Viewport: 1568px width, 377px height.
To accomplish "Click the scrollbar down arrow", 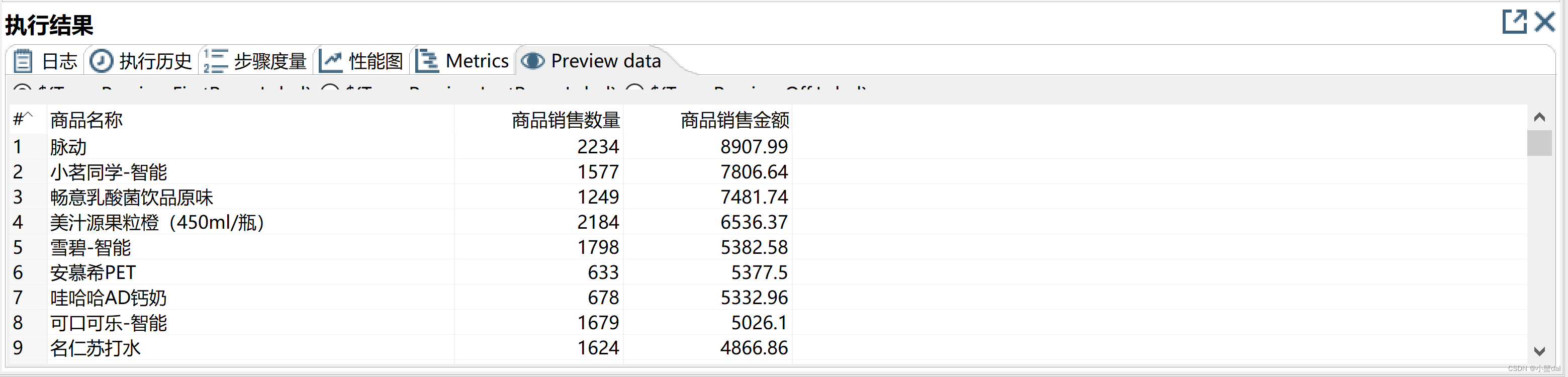I will 1539,351.
